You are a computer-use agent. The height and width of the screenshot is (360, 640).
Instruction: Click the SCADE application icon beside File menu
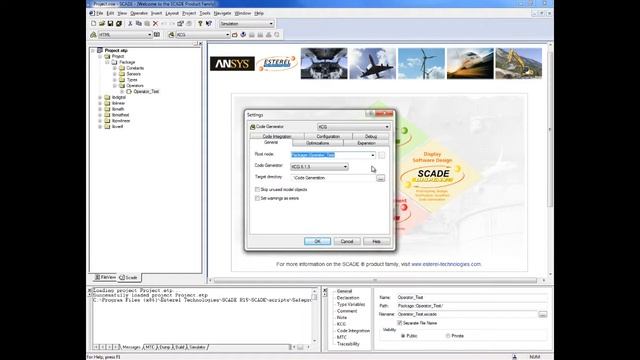[x=92, y=13]
